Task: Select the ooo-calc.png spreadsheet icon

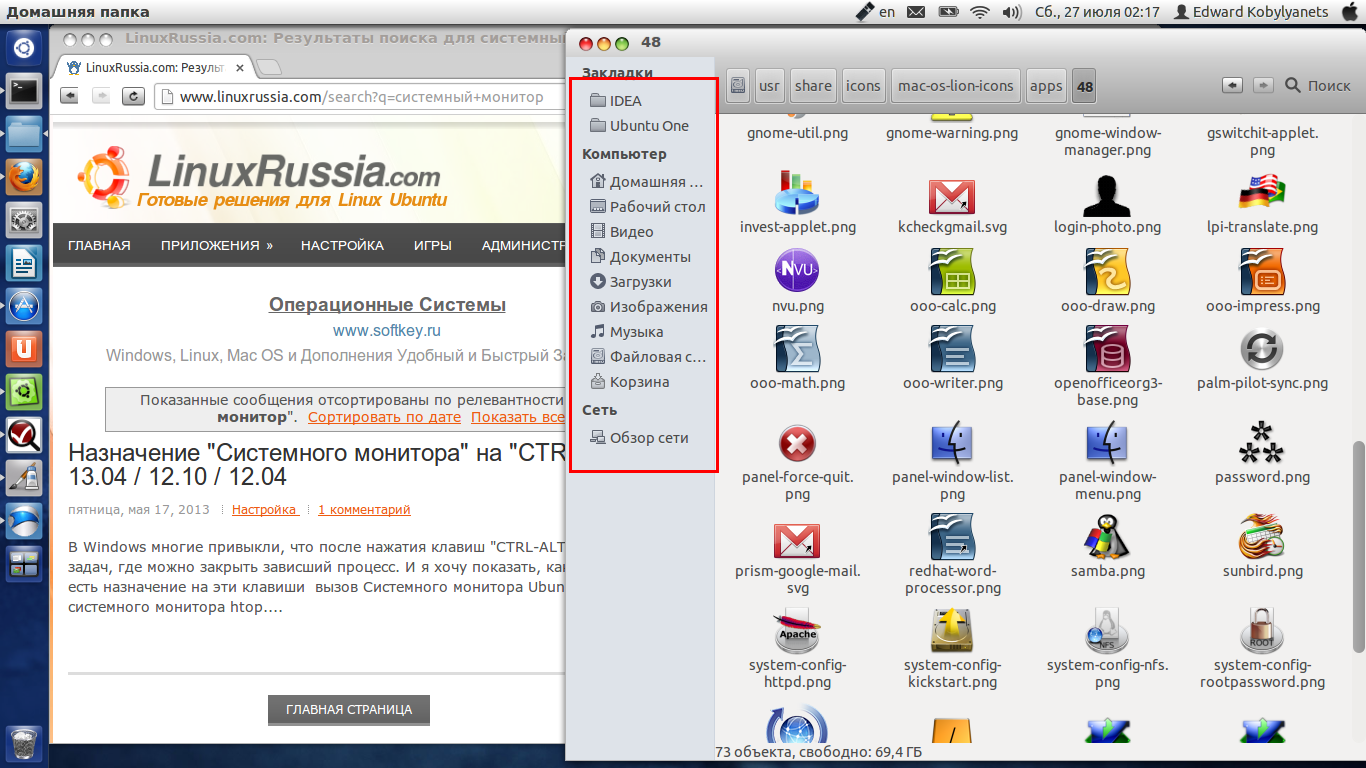Action: [x=952, y=271]
